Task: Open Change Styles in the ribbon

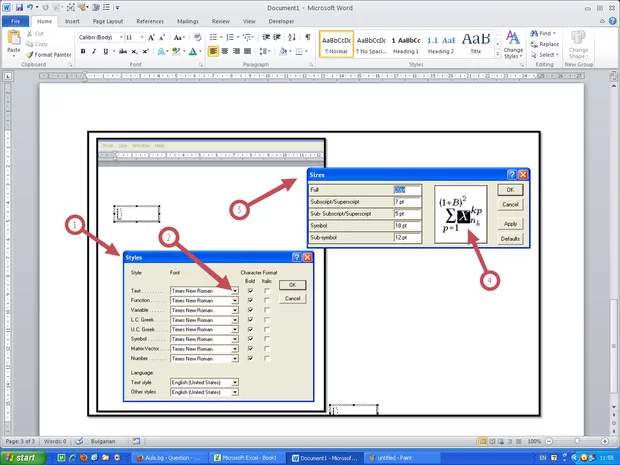Action: coord(513,44)
